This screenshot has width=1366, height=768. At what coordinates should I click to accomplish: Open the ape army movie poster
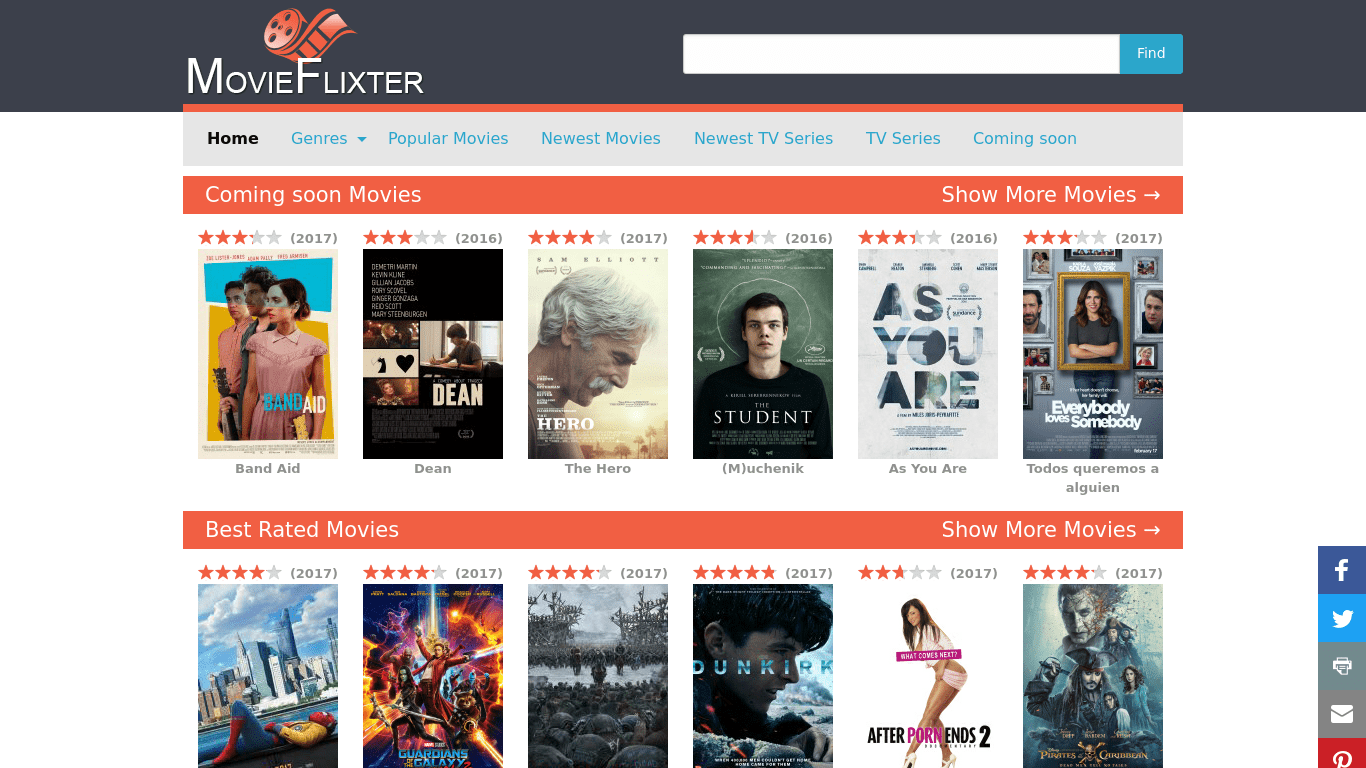click(x=598, y=676)
